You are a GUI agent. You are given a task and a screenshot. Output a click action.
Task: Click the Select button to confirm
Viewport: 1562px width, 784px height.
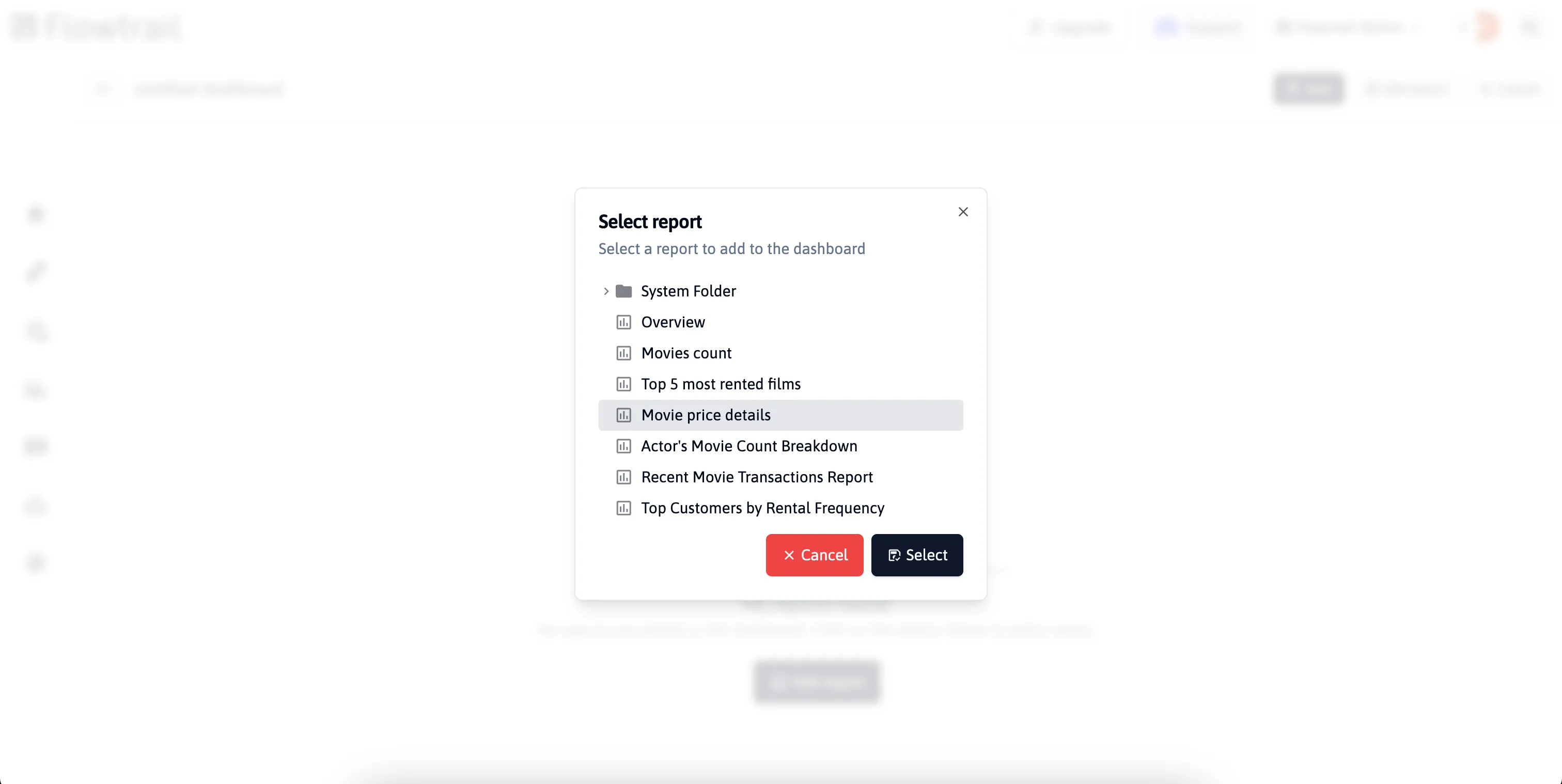[x=917, y=555]
